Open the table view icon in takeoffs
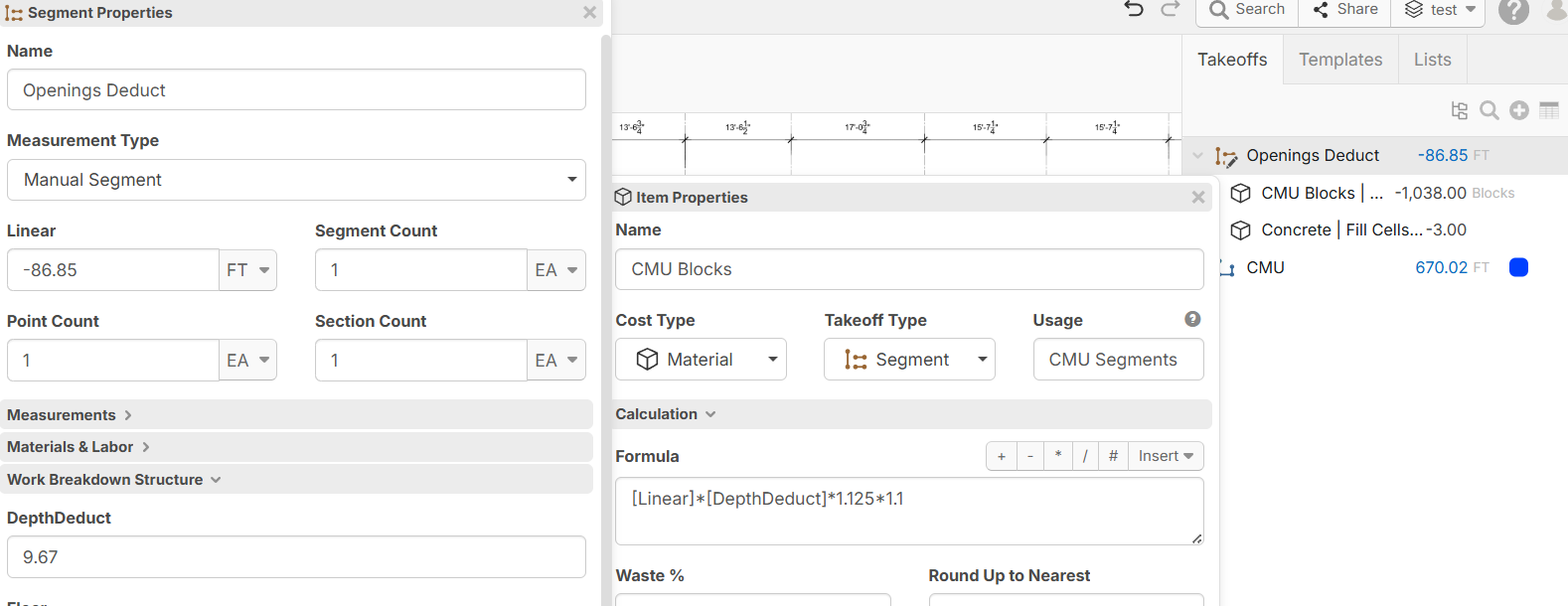Image resolution: width=1568 pixels, height=606 pixels. click(1549, 110)
